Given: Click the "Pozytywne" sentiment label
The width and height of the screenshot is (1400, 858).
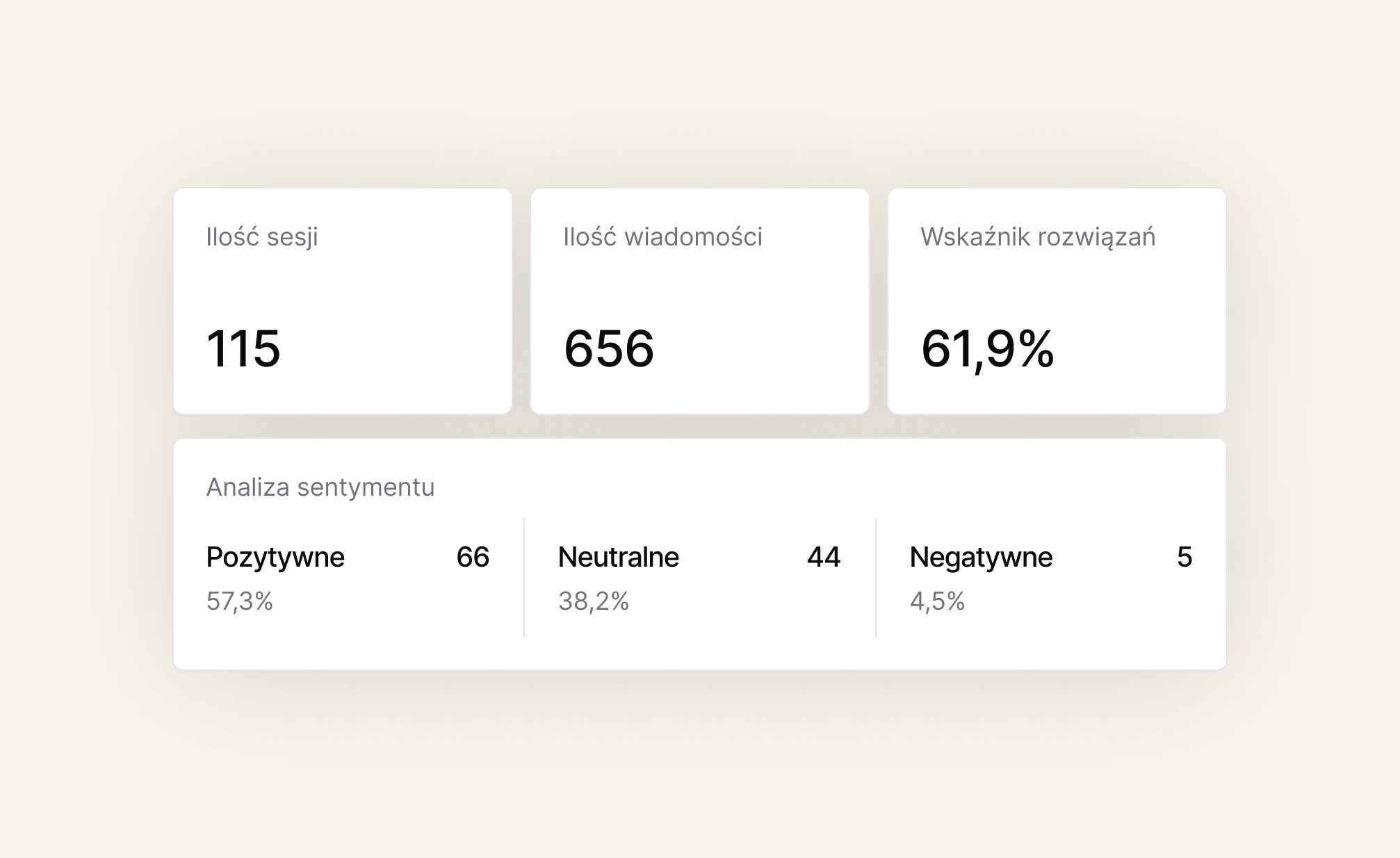Looking at the screenshot, I should [275, 557].
